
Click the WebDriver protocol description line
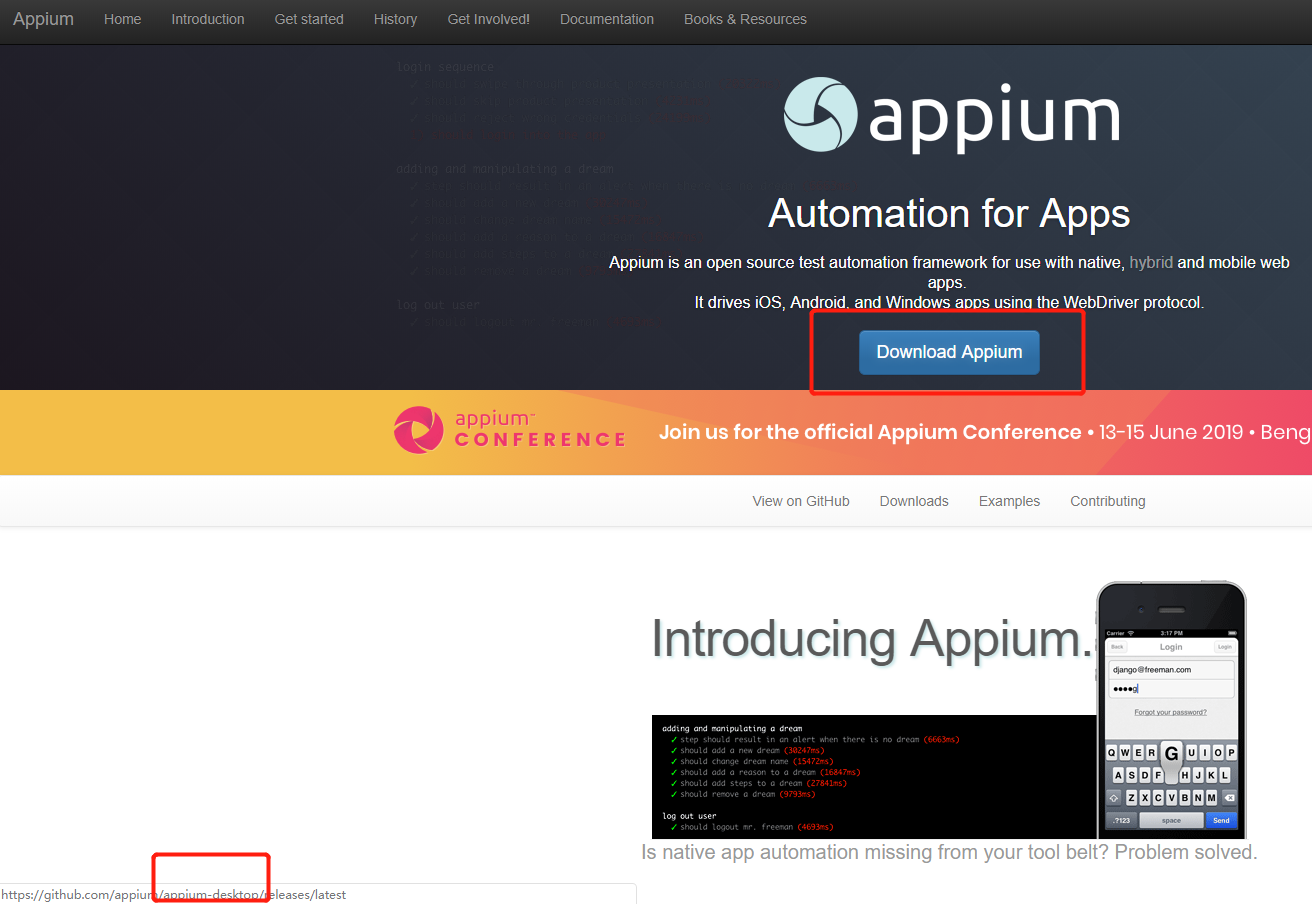[949, 302]
